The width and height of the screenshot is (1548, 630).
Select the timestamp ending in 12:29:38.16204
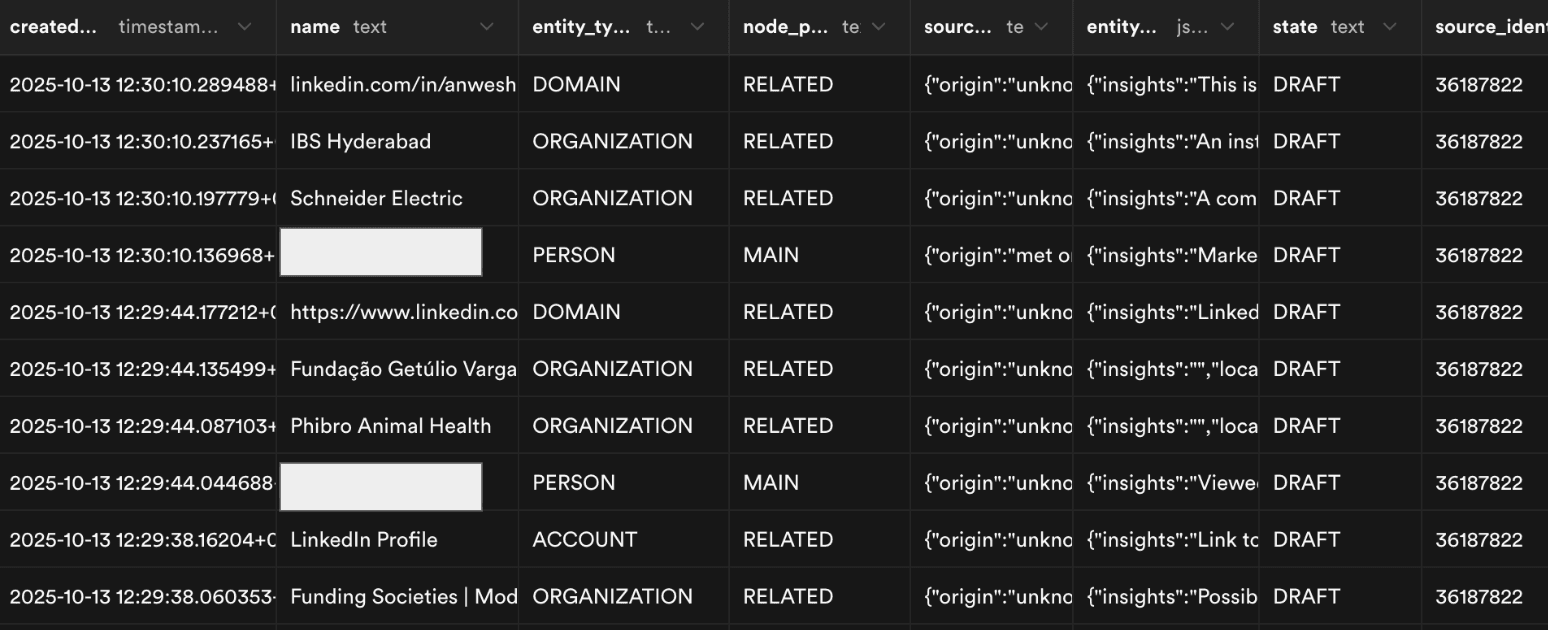point(140,539)
